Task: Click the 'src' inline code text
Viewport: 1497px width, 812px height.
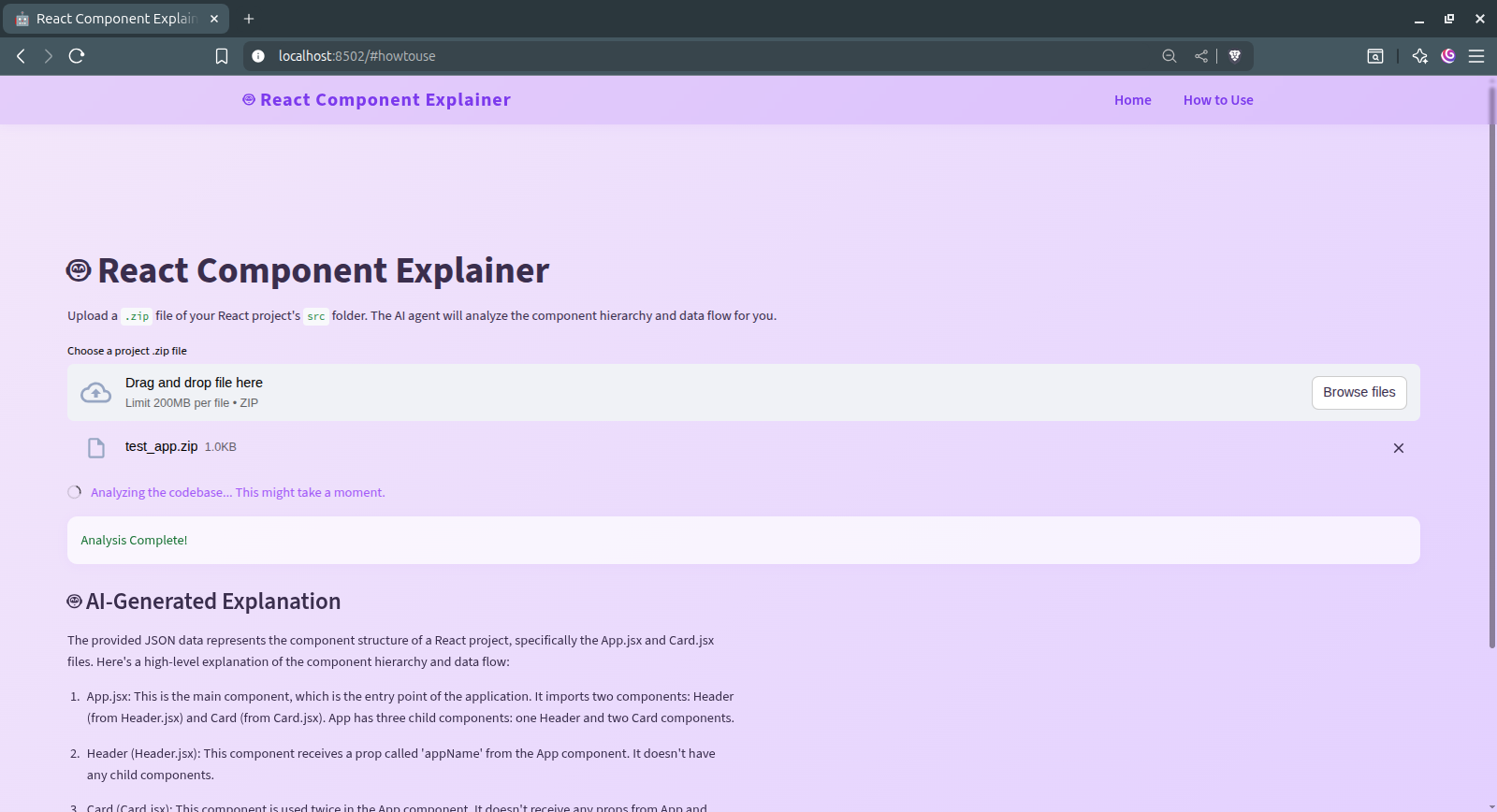Action: pos(316,316)
